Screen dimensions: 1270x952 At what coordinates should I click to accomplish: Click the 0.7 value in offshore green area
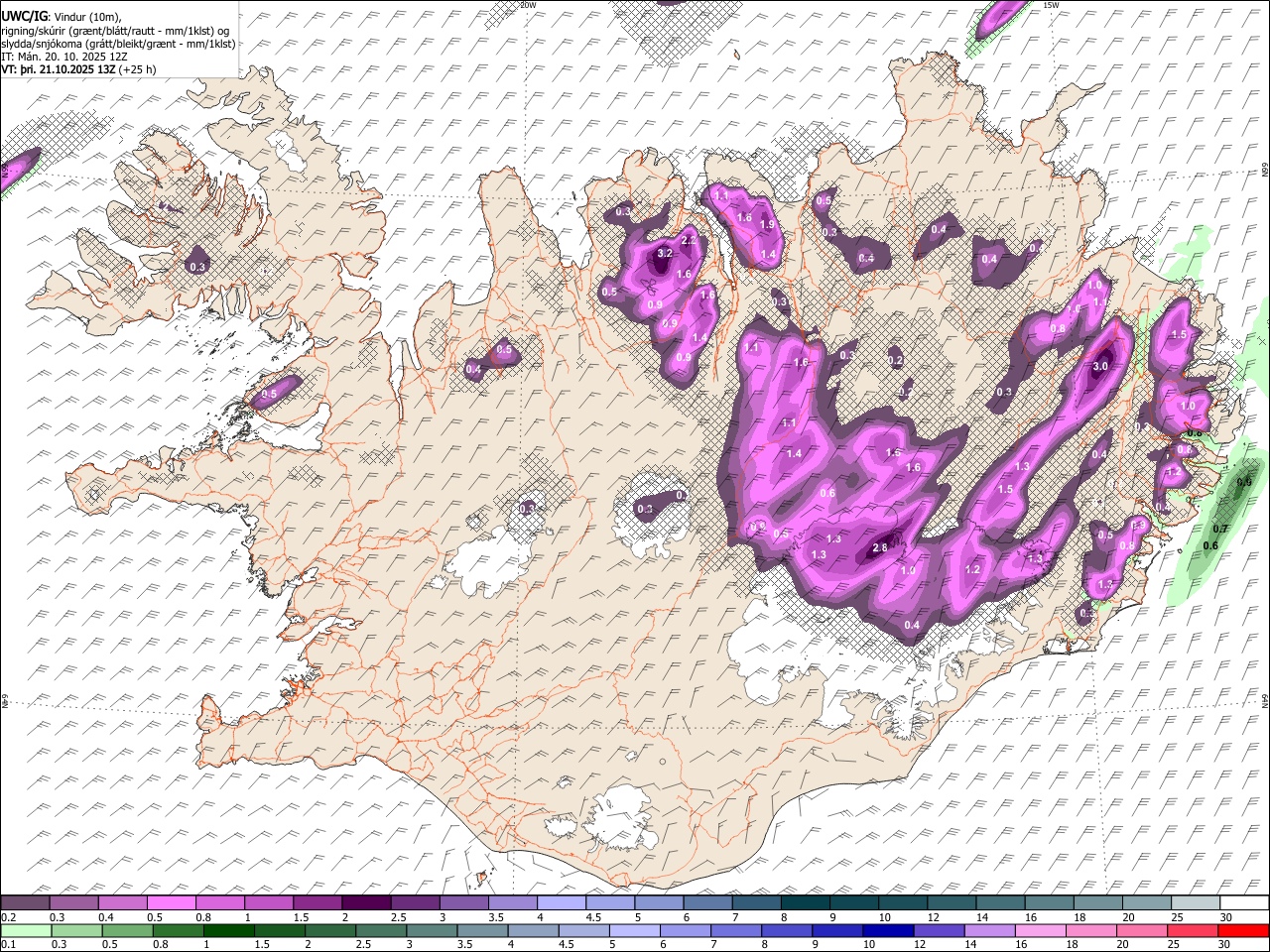1220,529
